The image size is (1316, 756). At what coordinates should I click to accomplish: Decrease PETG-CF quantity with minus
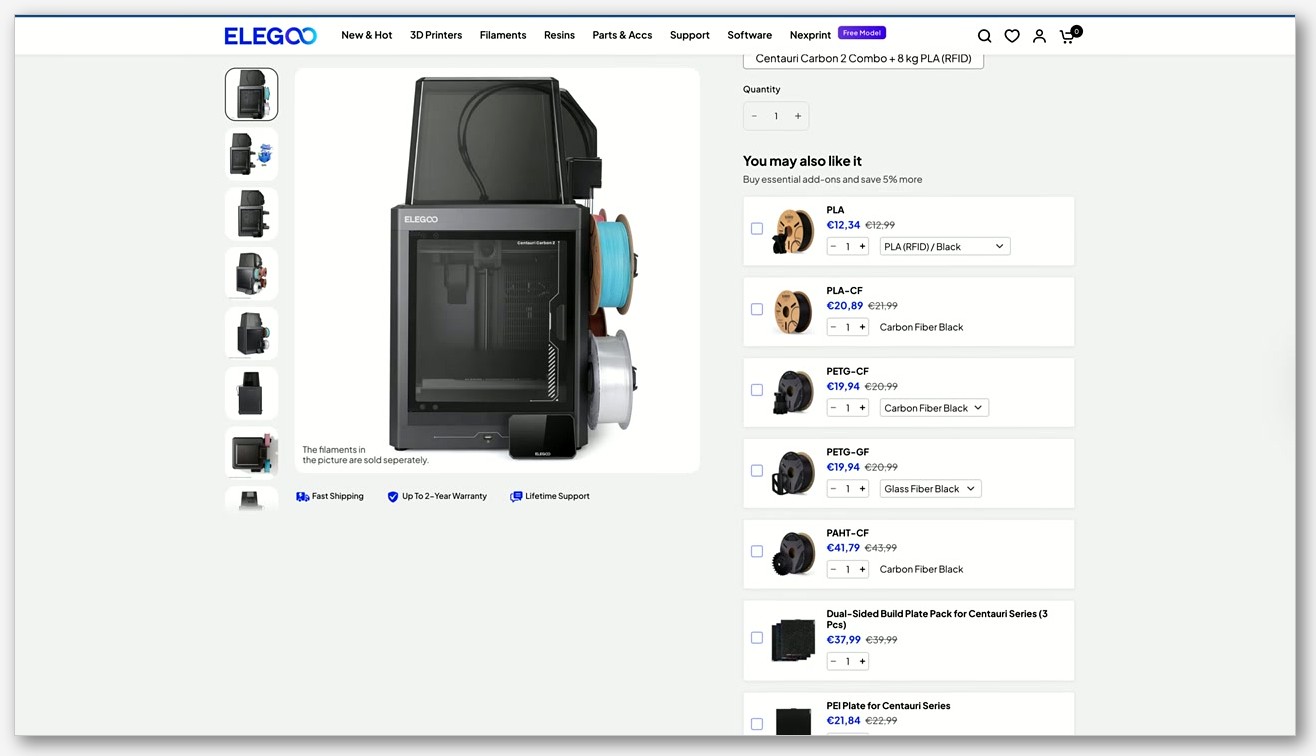tap(833, 408)
